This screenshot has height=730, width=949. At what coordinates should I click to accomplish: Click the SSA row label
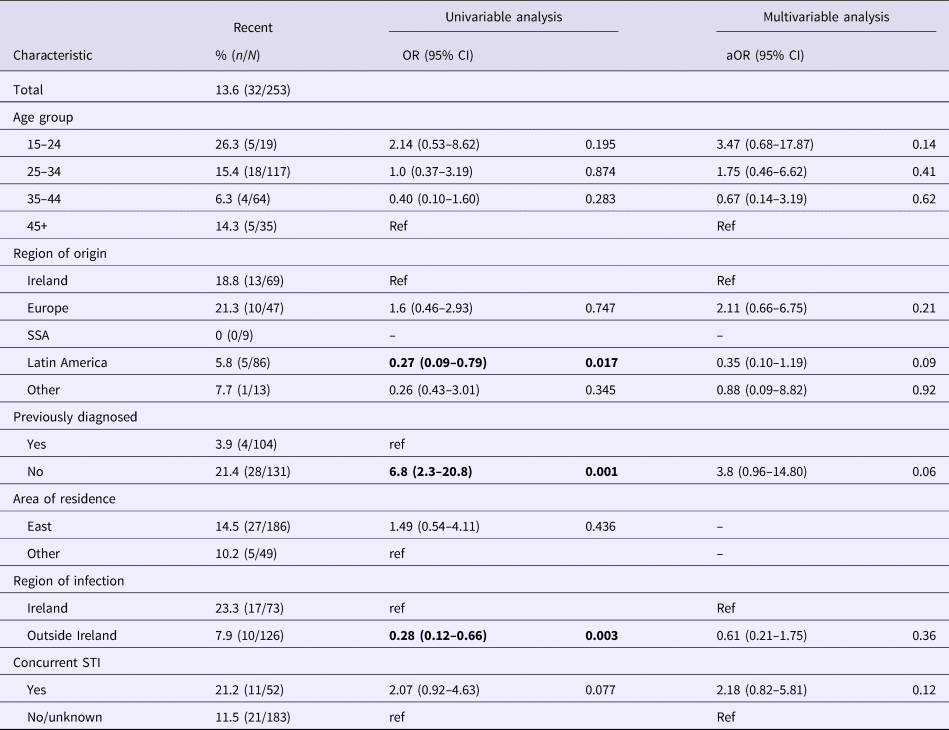(41, 335)
